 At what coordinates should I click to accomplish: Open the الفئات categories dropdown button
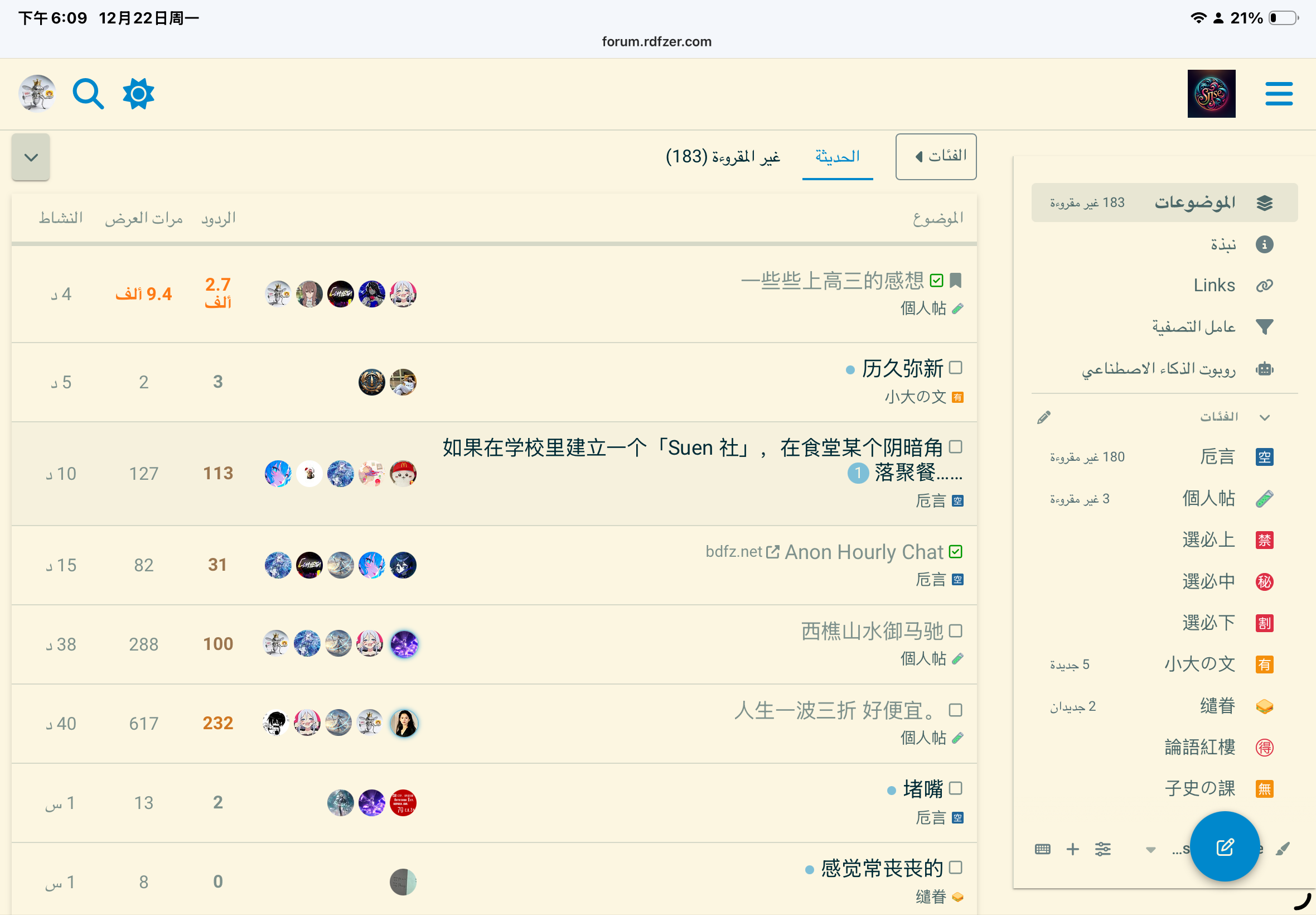pyautogui.click(x=936, y=157)
